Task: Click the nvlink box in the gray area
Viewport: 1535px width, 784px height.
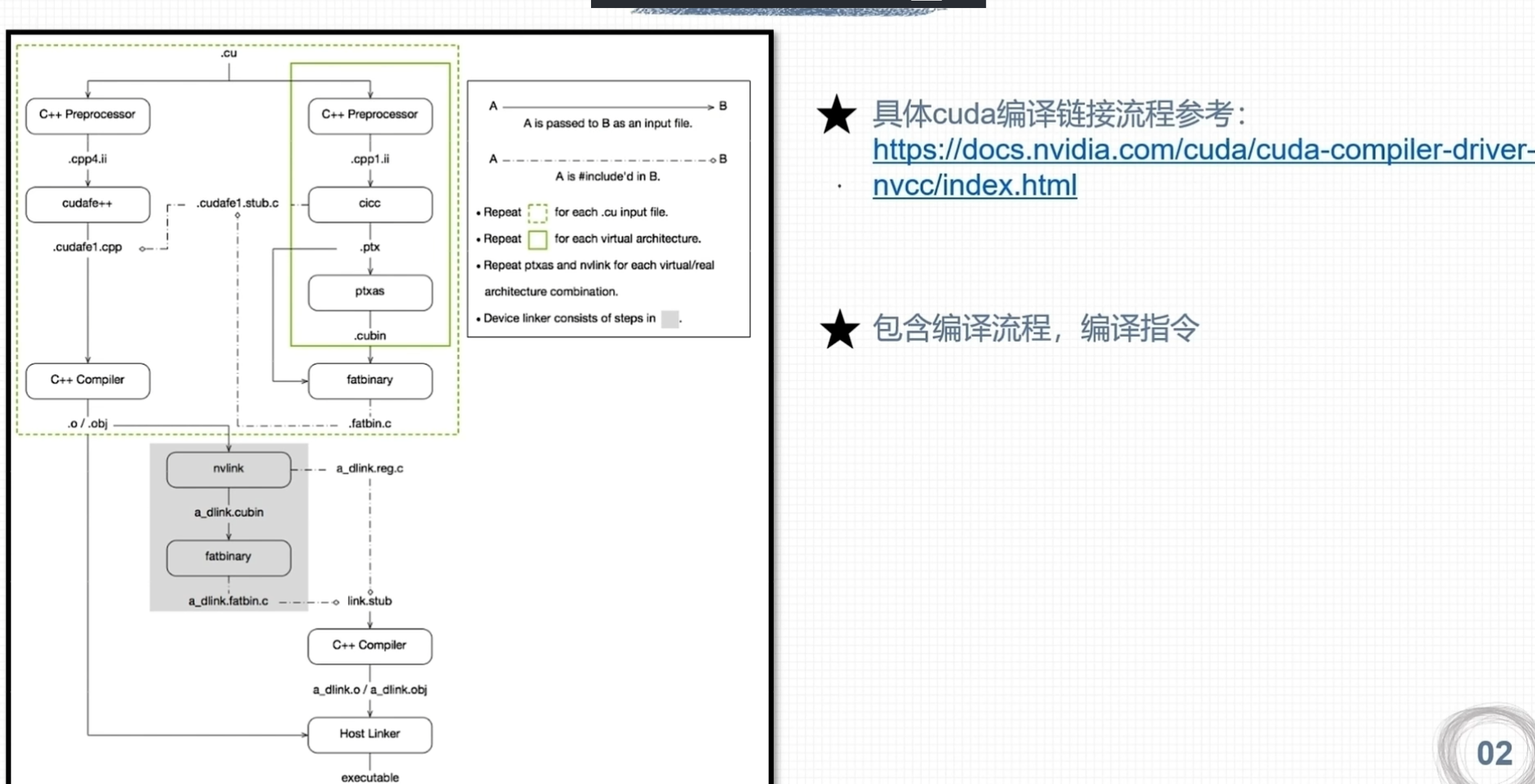Action: [228, 469]
